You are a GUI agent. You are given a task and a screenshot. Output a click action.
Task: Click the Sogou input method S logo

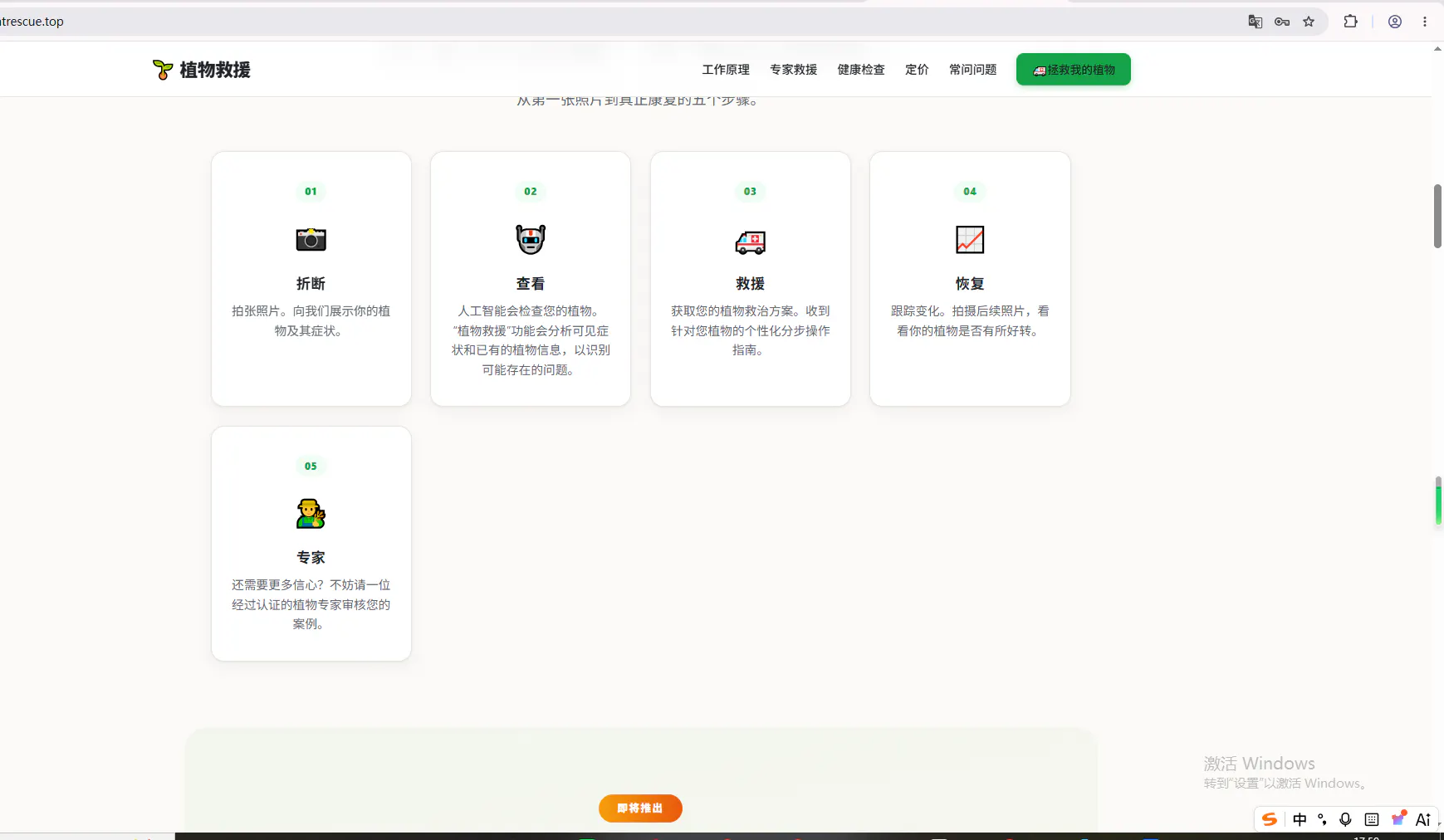(x=1270, y=819)
